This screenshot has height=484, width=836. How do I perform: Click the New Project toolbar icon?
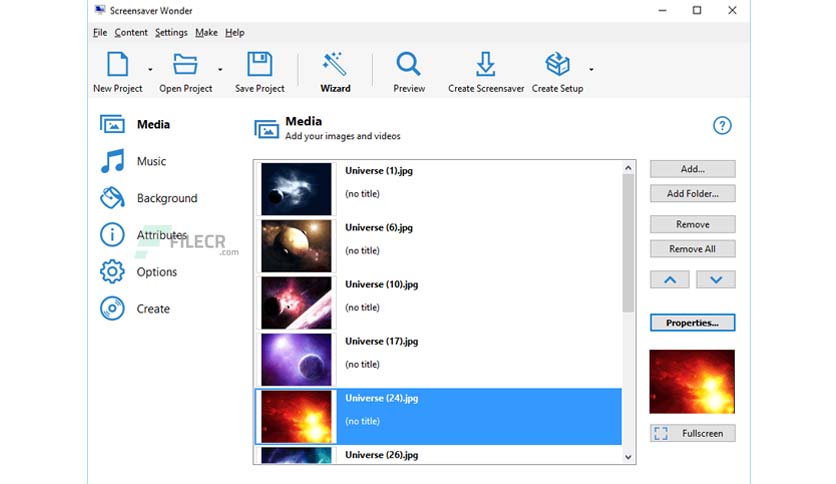[118, 65]
